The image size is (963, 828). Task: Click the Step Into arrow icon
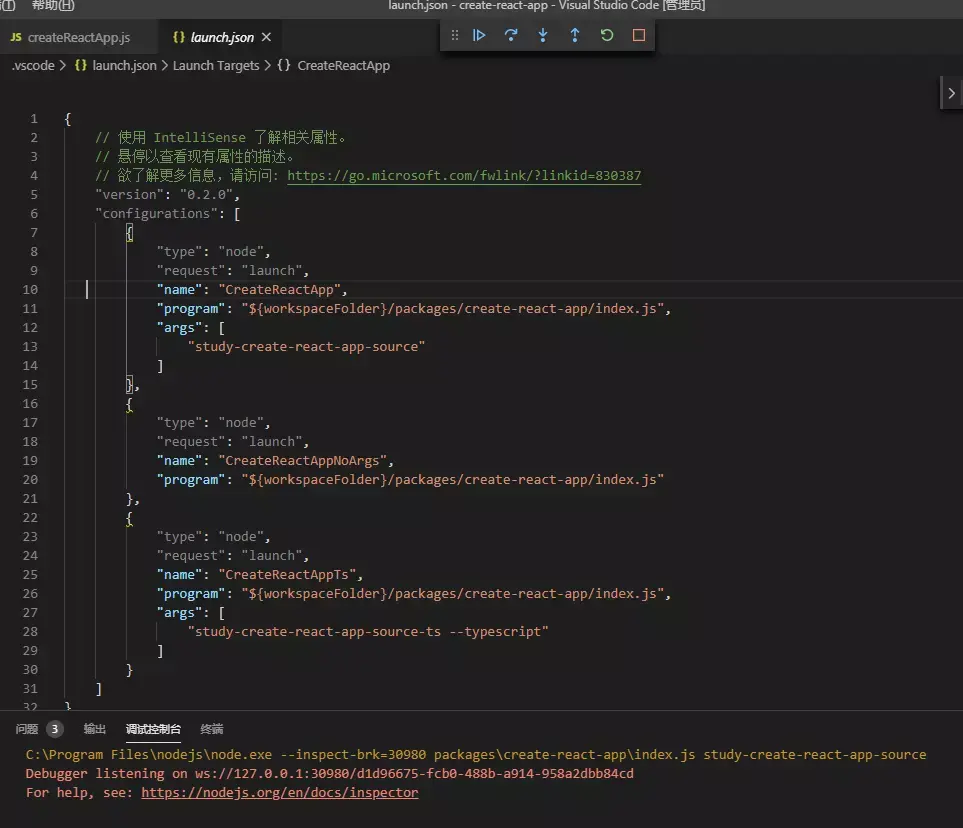pos(543,35)
